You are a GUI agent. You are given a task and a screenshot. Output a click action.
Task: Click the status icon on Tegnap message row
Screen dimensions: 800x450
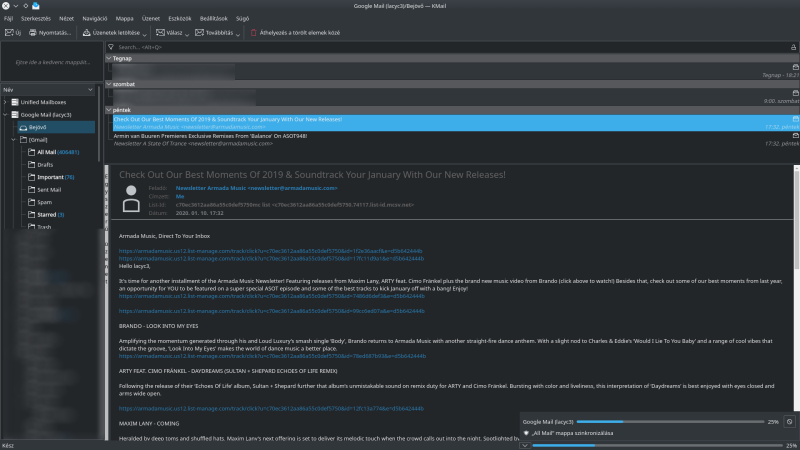(x=795, y=67)
